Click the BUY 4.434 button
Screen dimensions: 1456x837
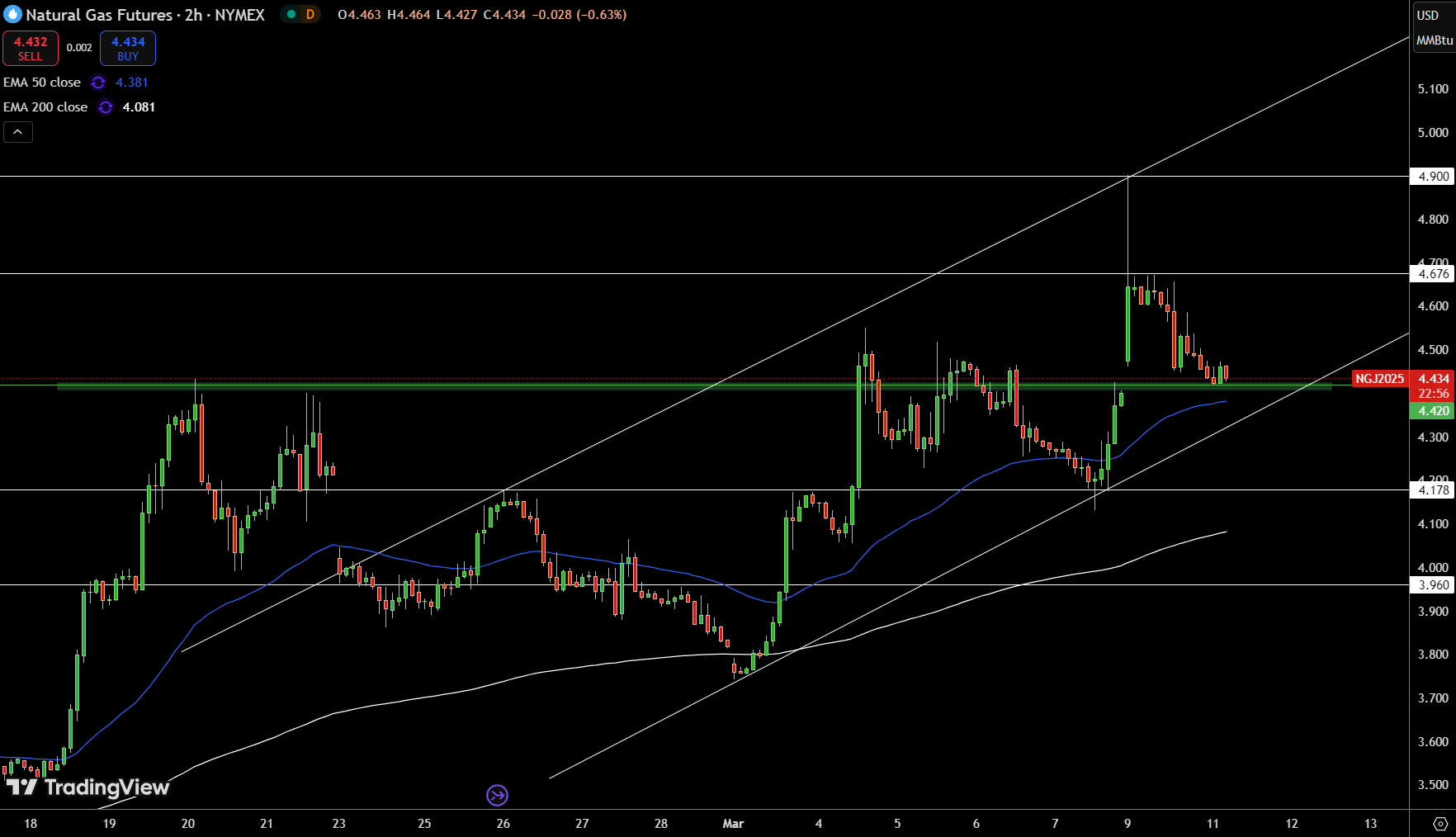[128, 48]
